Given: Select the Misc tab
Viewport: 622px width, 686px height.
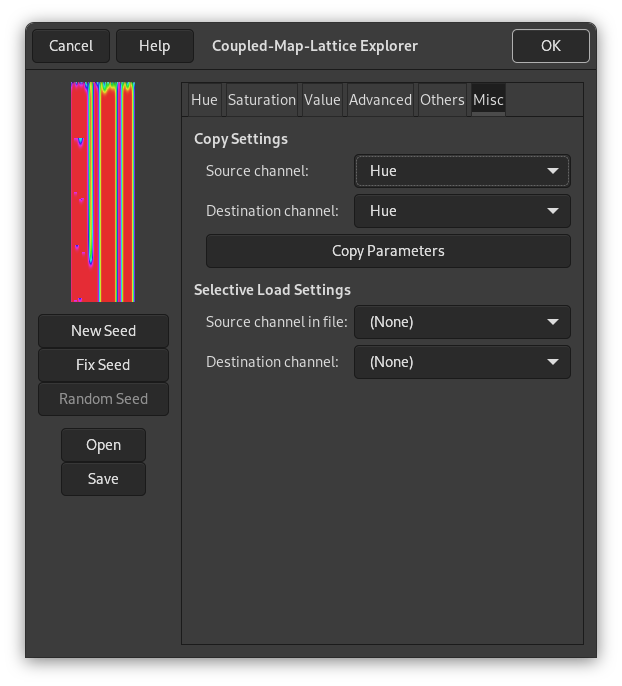Looking at the screenshot, I should [x=488, y=100].
